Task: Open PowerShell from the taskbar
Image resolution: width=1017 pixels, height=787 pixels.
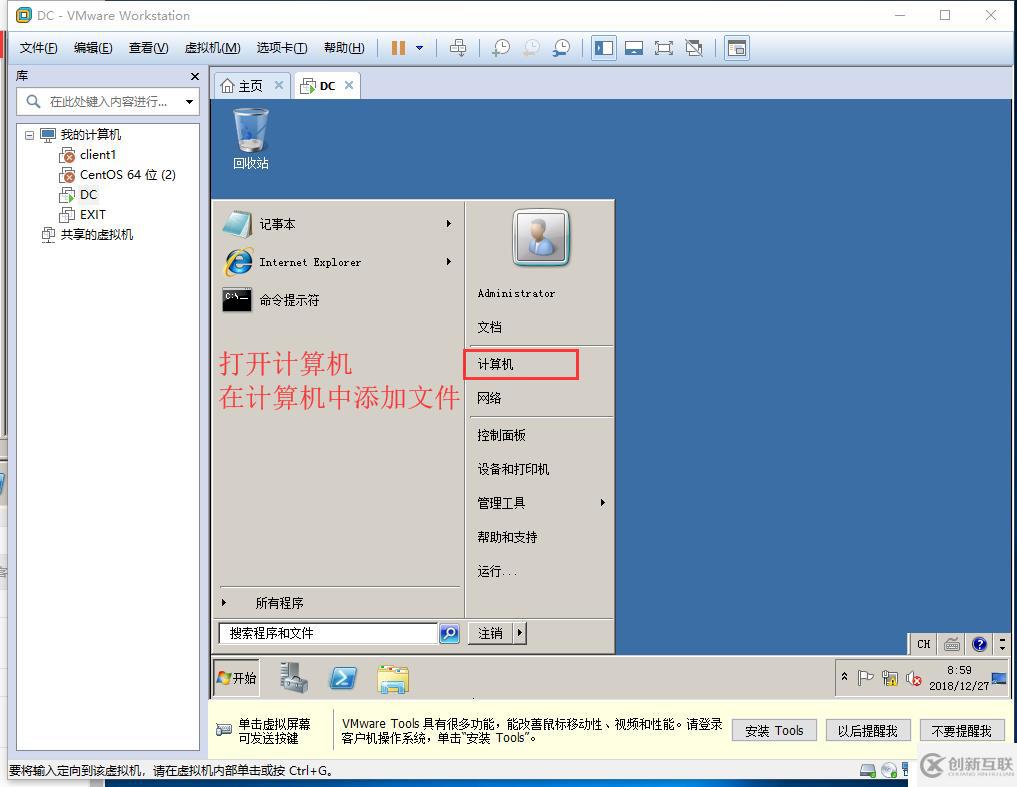Action: 342,678
